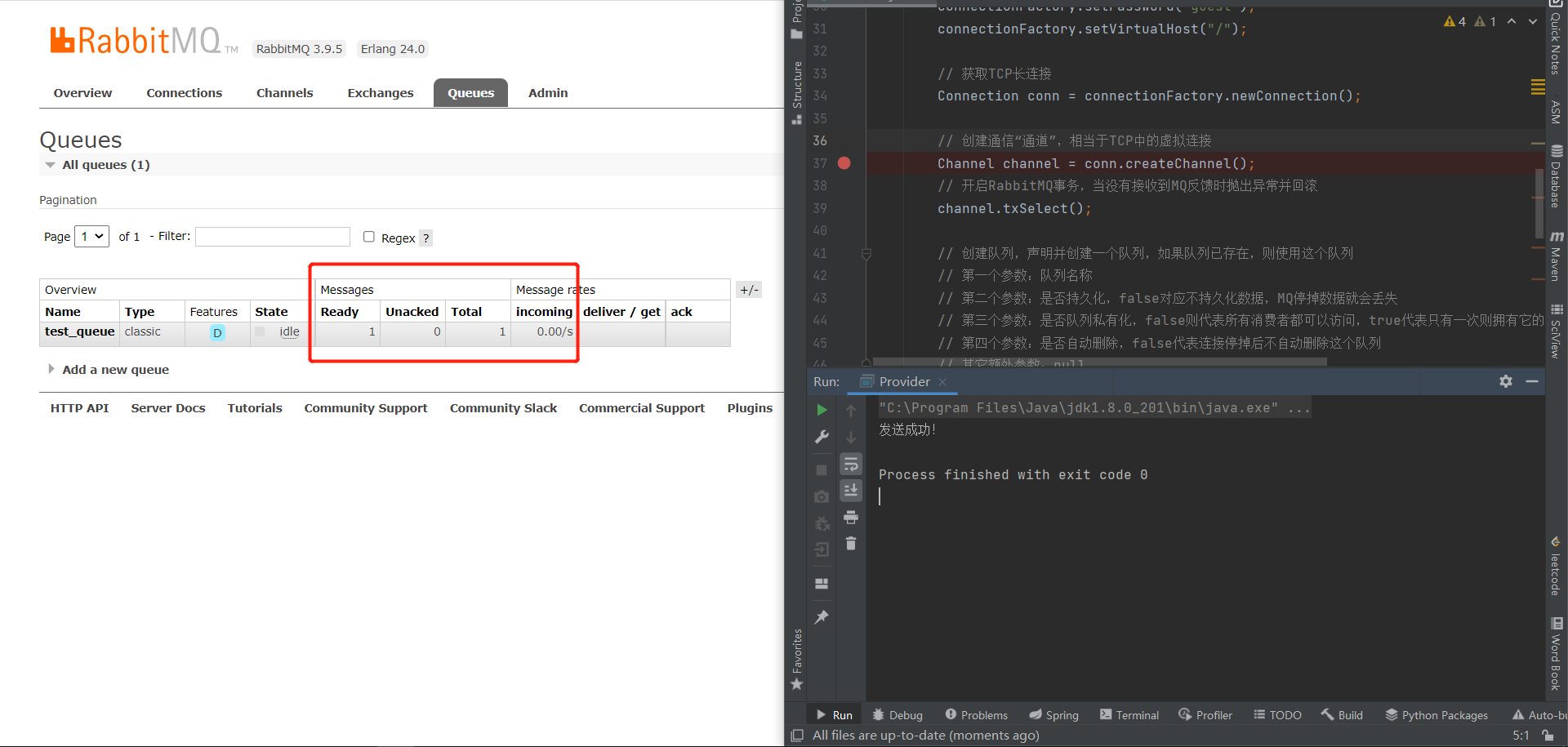Sort queues by Ready column header
1568x747 pixels.
340,312
